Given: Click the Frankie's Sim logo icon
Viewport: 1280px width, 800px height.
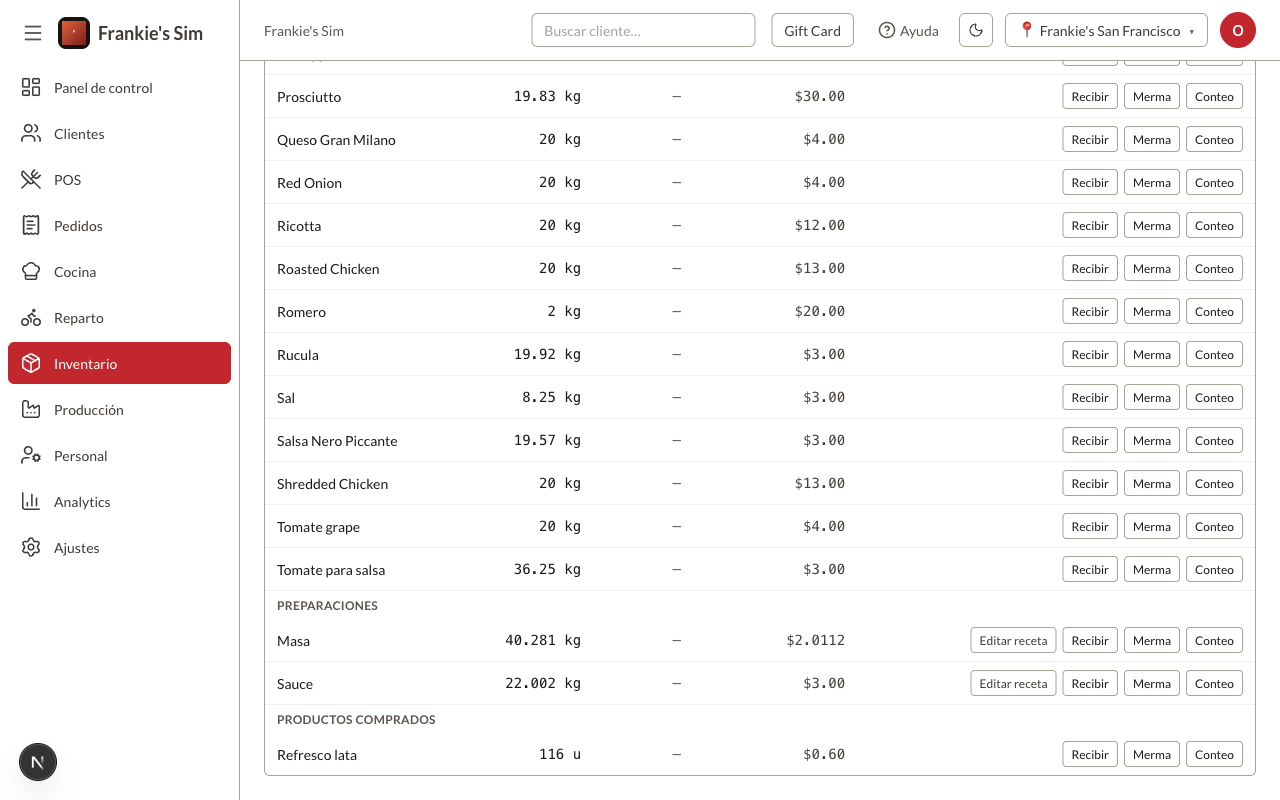Looking at the screenshot, I should pyautogui.click(x=74, y=33).
